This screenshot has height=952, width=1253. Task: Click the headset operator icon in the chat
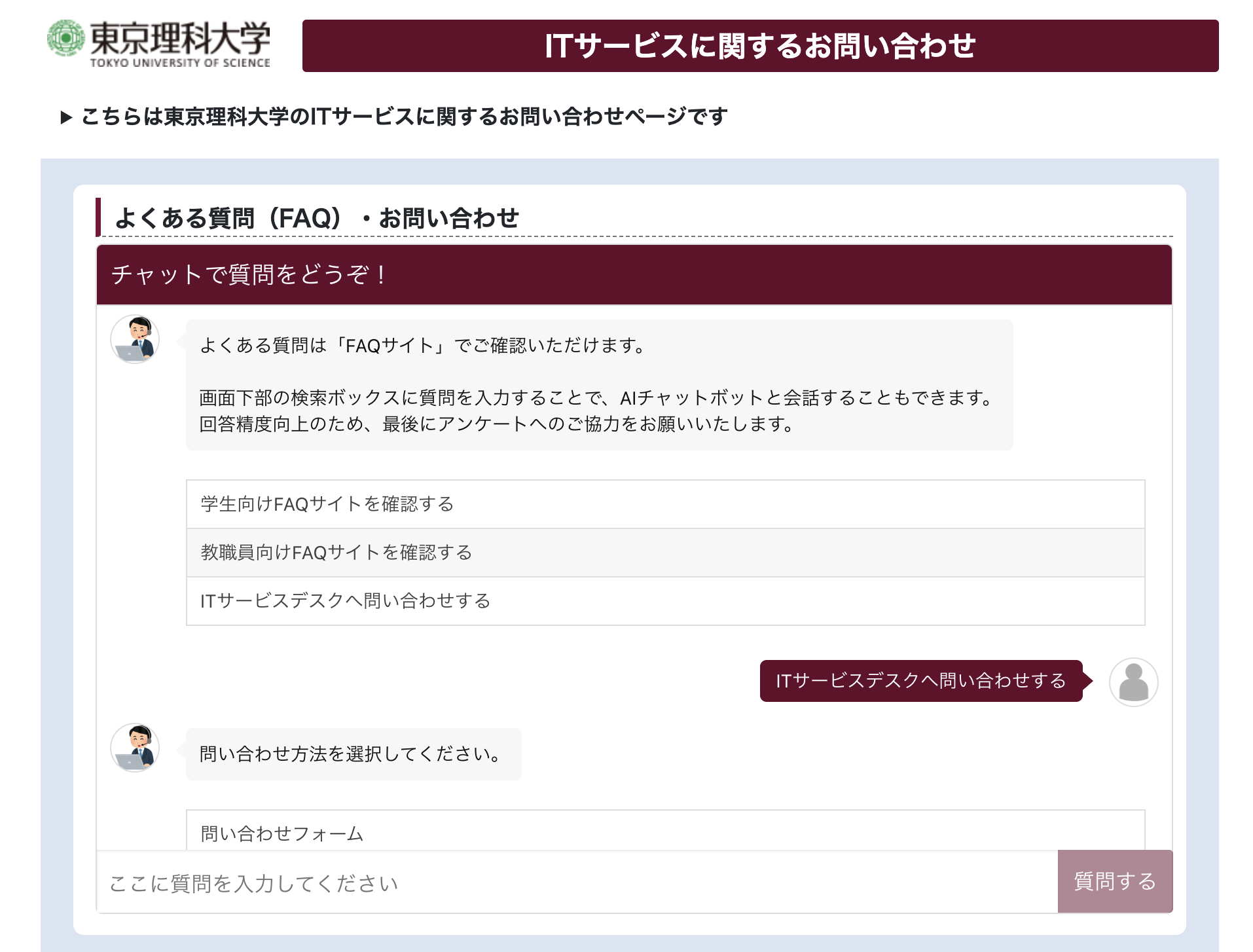click(x=135, y=339)
